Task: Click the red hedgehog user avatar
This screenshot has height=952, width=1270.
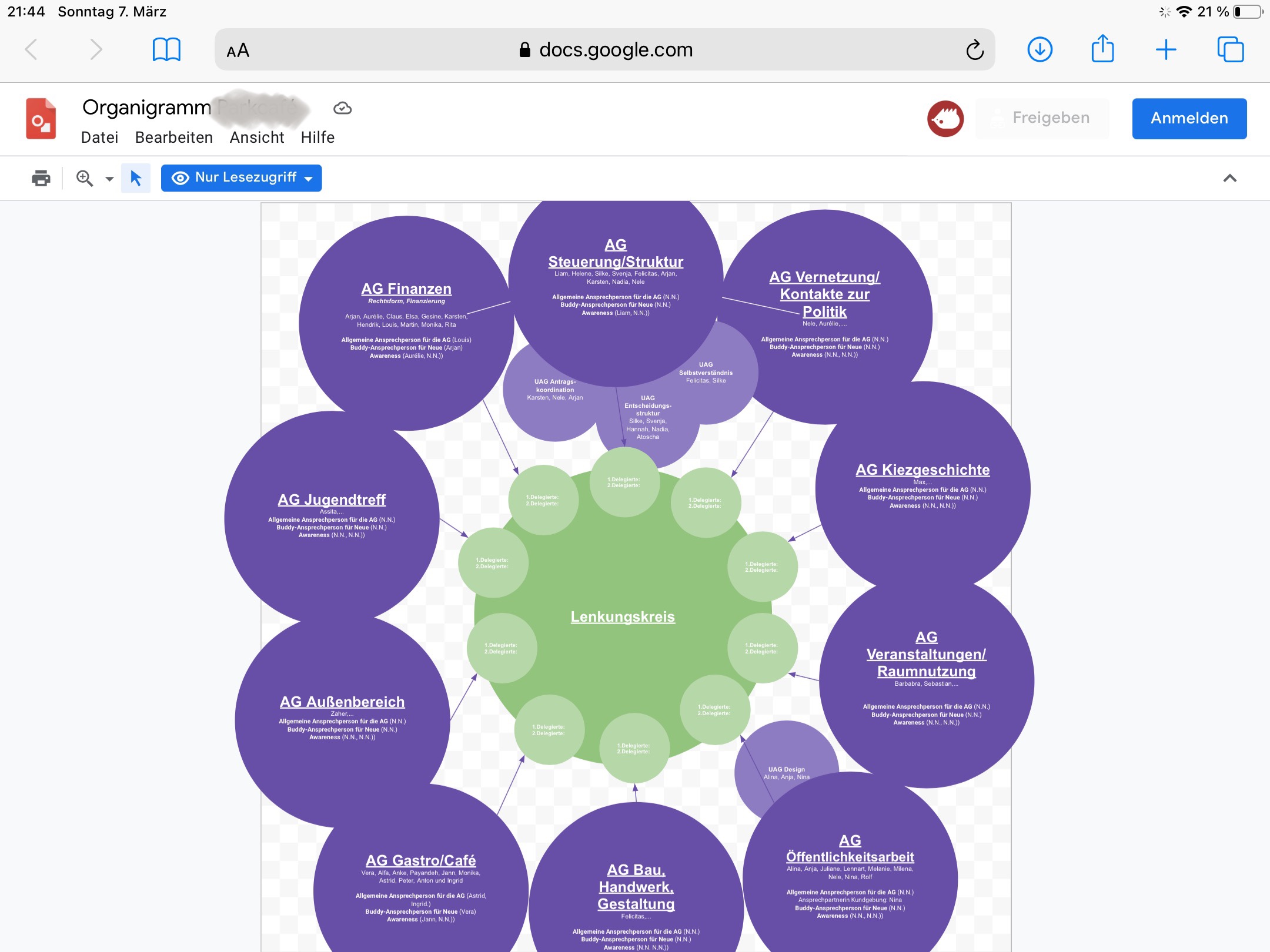Action: [945, 119]
